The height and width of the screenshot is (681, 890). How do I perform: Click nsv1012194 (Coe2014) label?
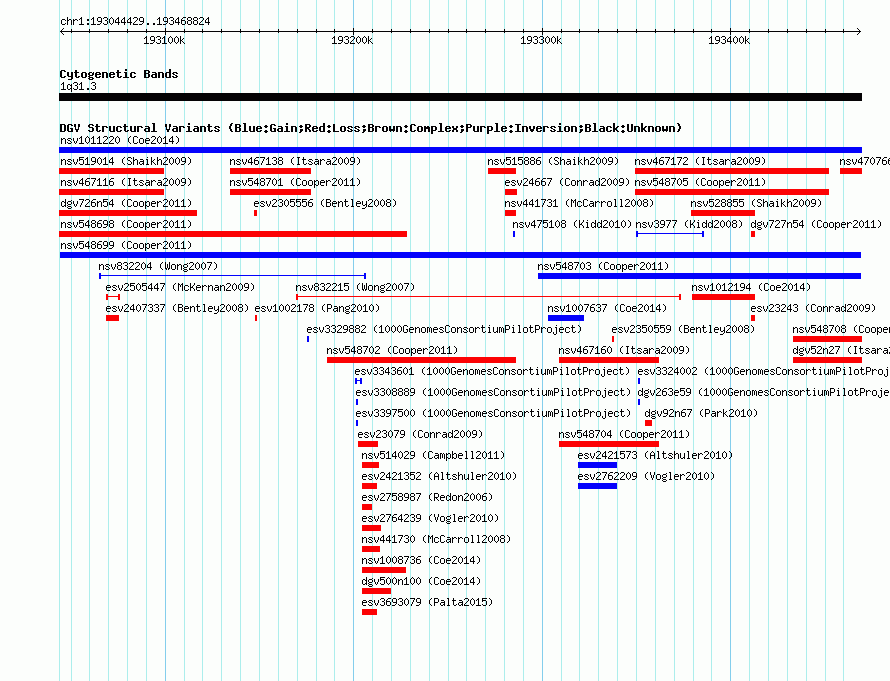[752, 287]
